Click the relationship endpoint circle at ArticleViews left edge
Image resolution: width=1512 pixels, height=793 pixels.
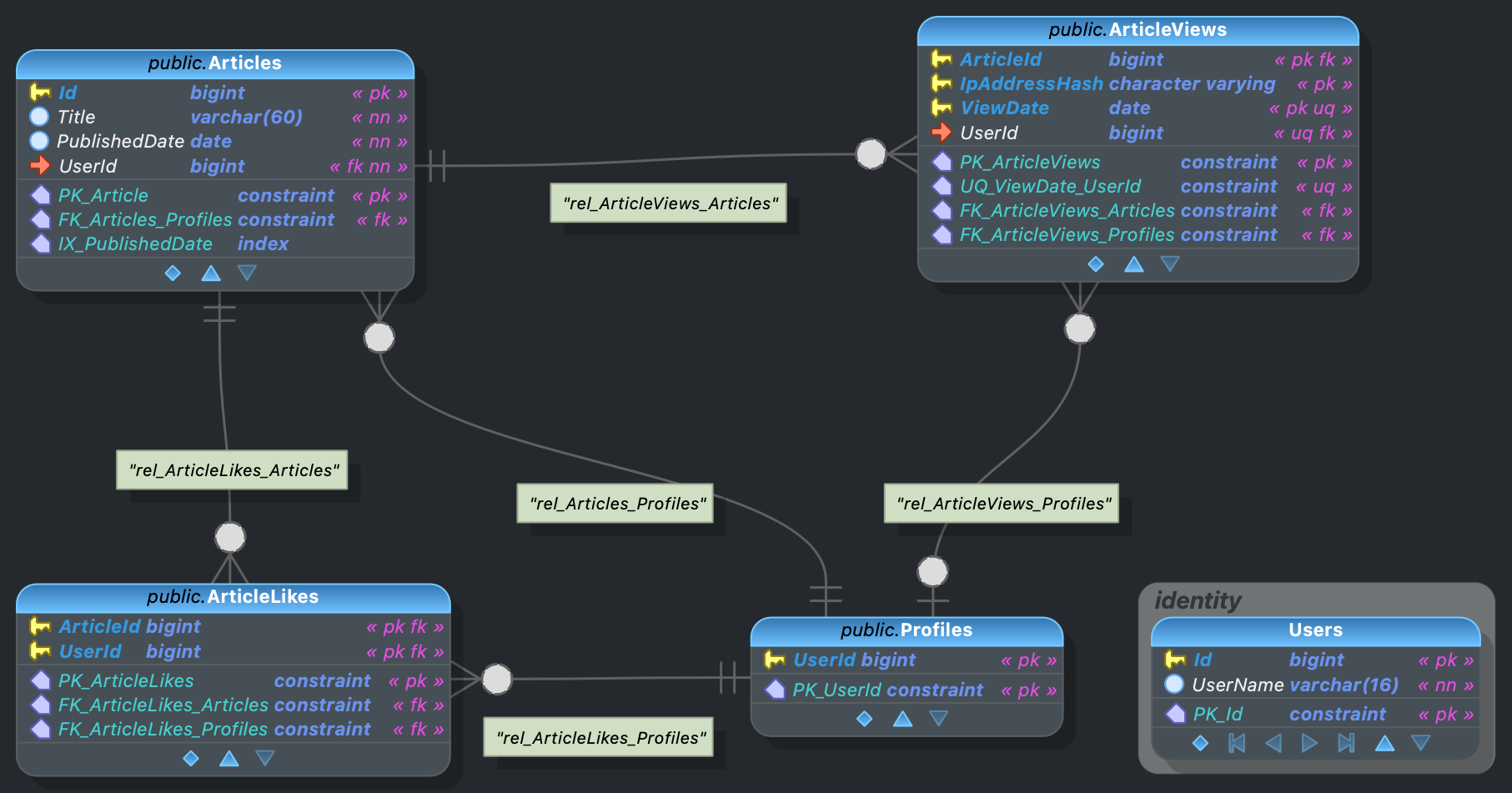pyautogui.click(x=872, y=153)
